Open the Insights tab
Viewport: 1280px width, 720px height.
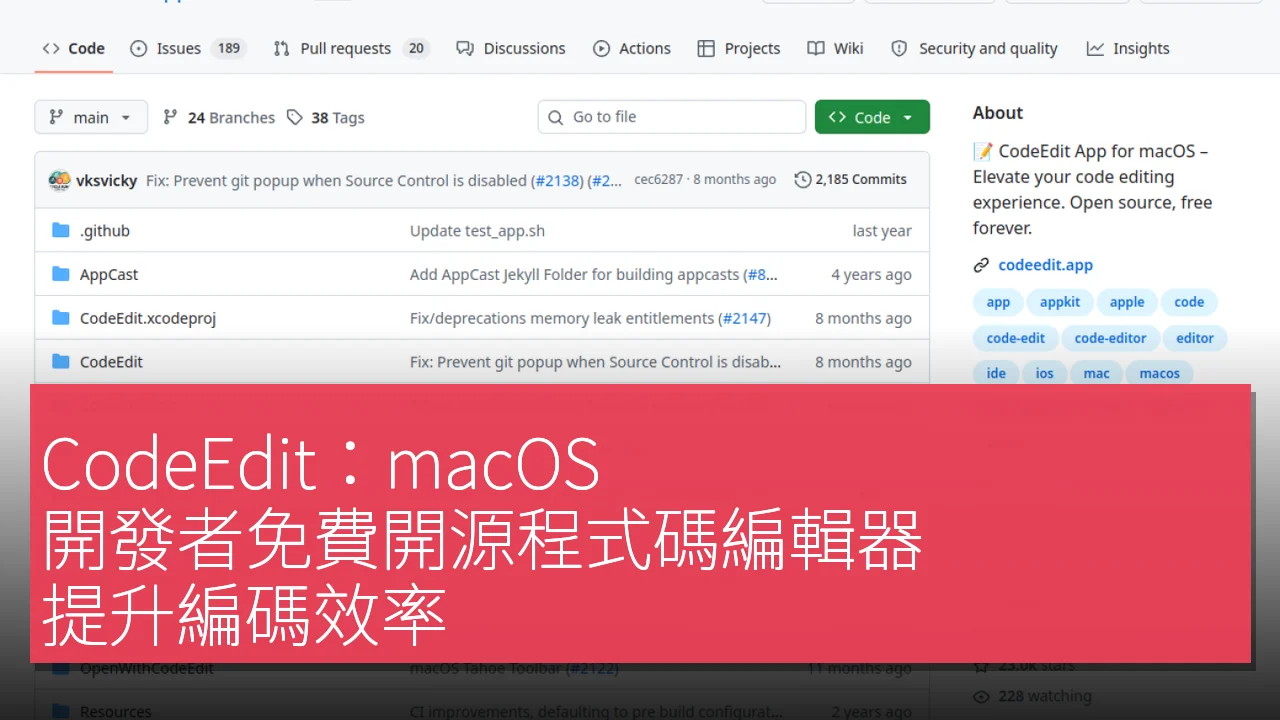(1128, 48)
